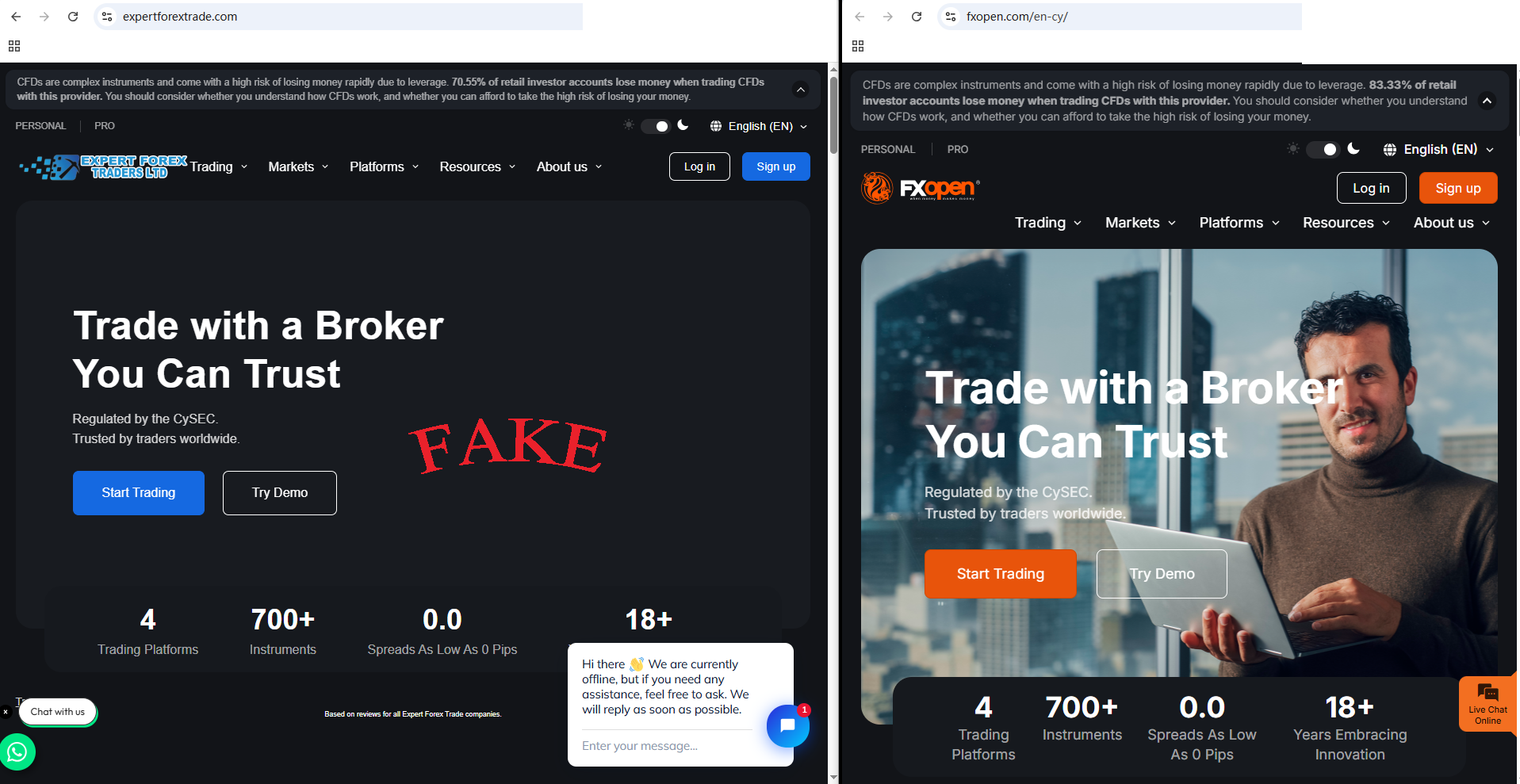Select PERSONAL tab on left site
This screenshot has height=784, width=1520.
pyautogui.click(x=40, y=126)
